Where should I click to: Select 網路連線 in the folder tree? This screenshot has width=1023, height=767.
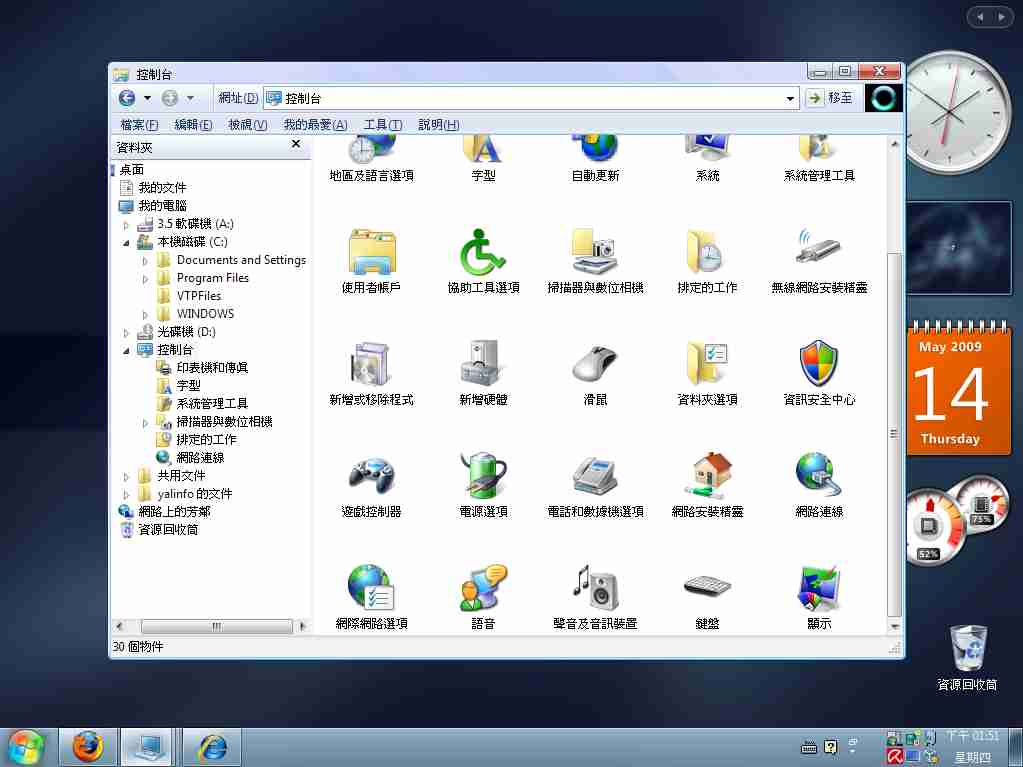pyautogui.click(x=200, y=458)
